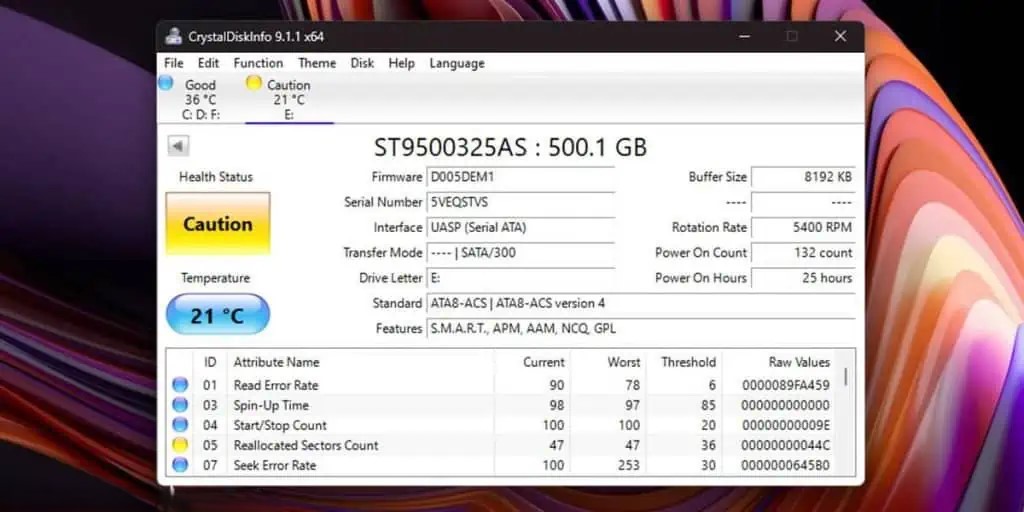1024x512 pixels.
Task: Click the Serial Number field 5VEQSTVS
Action: pos(520,202)
